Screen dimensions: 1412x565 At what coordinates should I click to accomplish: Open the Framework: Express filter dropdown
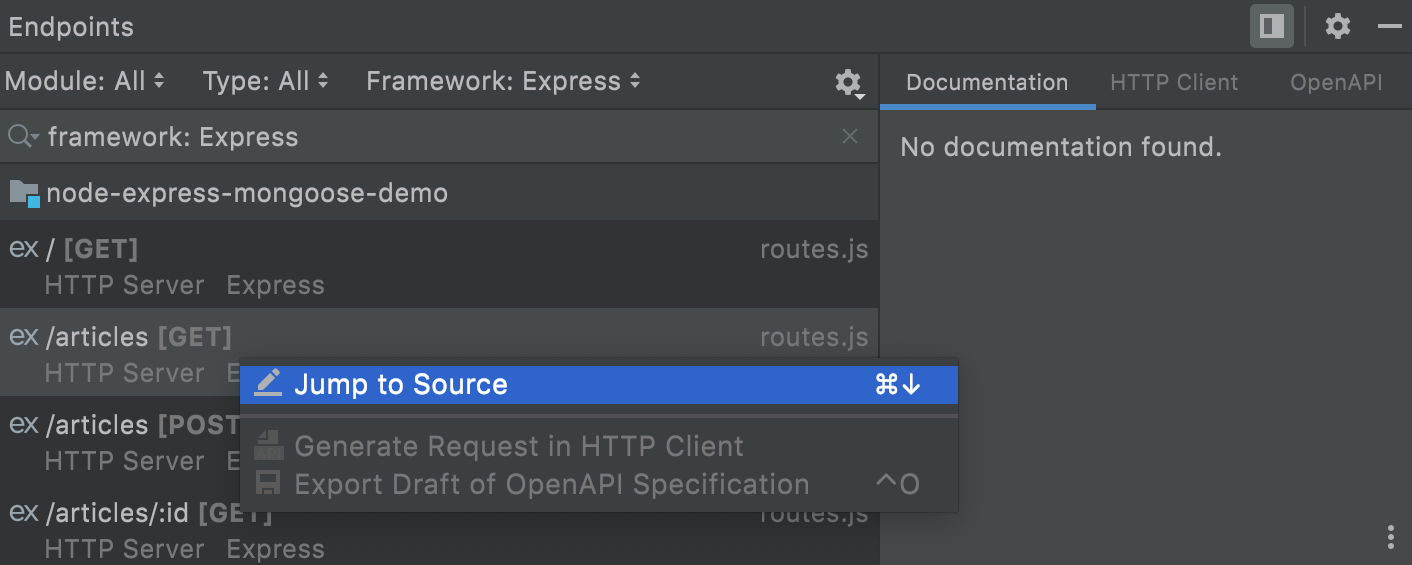[x=503, y=82]
